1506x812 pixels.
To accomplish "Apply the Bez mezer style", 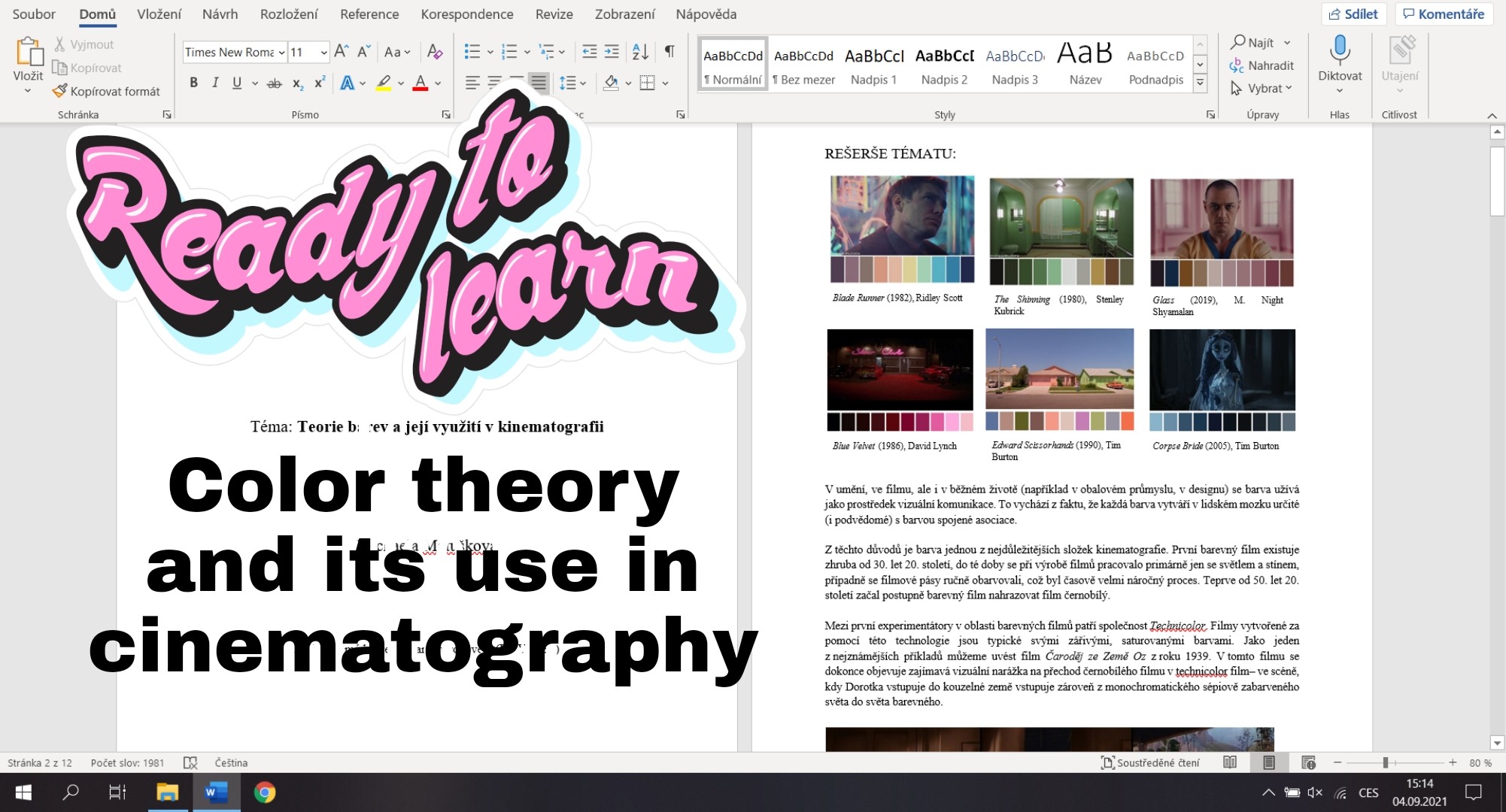I will click(x=803, y=65).
